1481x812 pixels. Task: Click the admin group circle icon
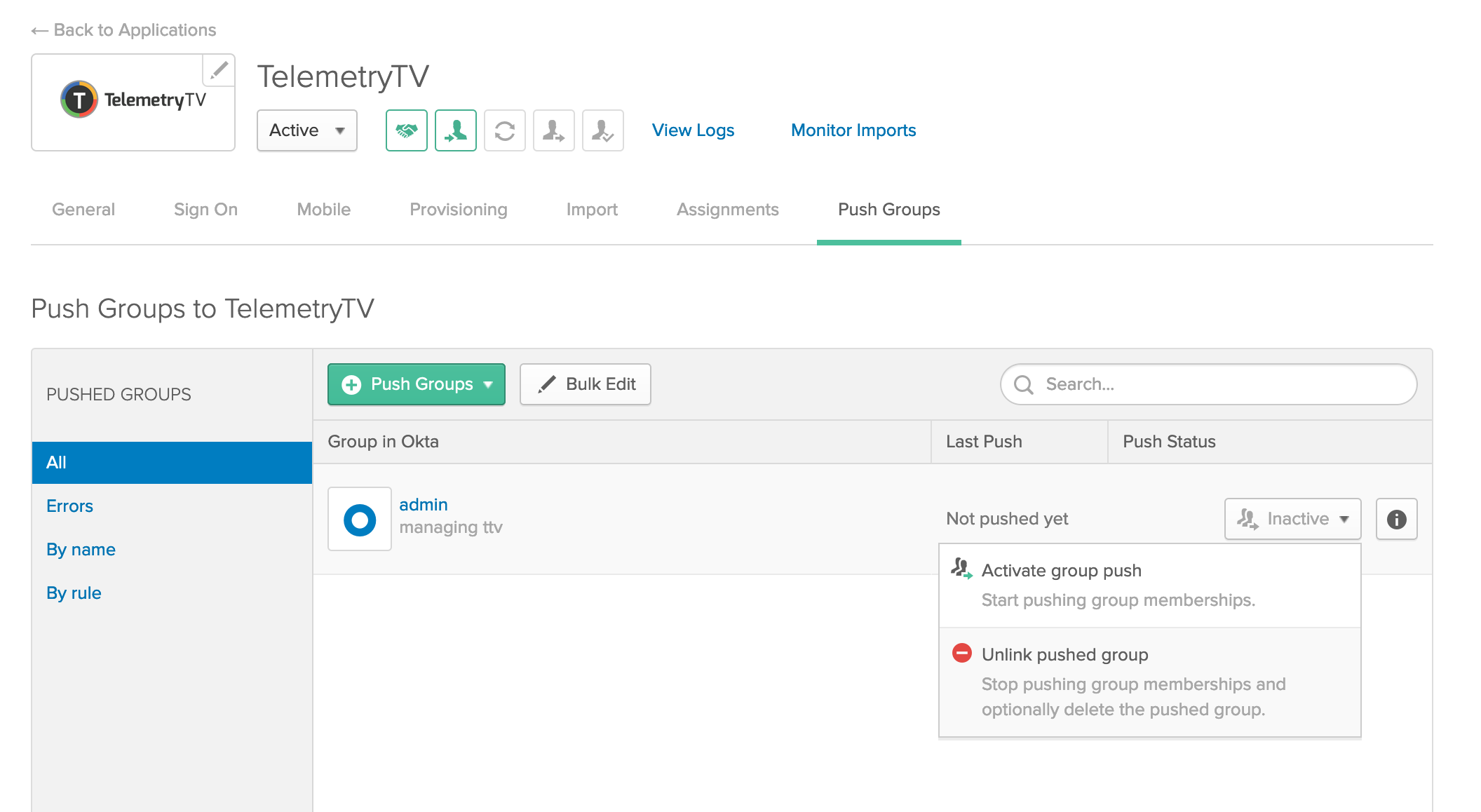click(x=360, y=520)
